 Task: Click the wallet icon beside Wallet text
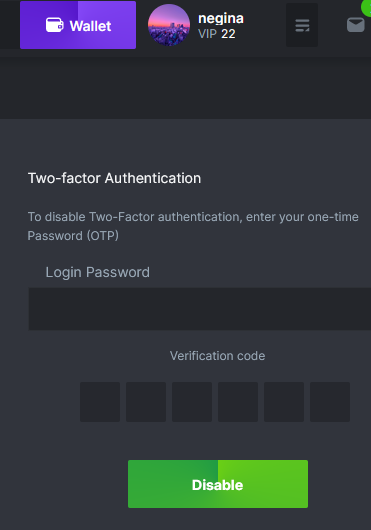54,25
